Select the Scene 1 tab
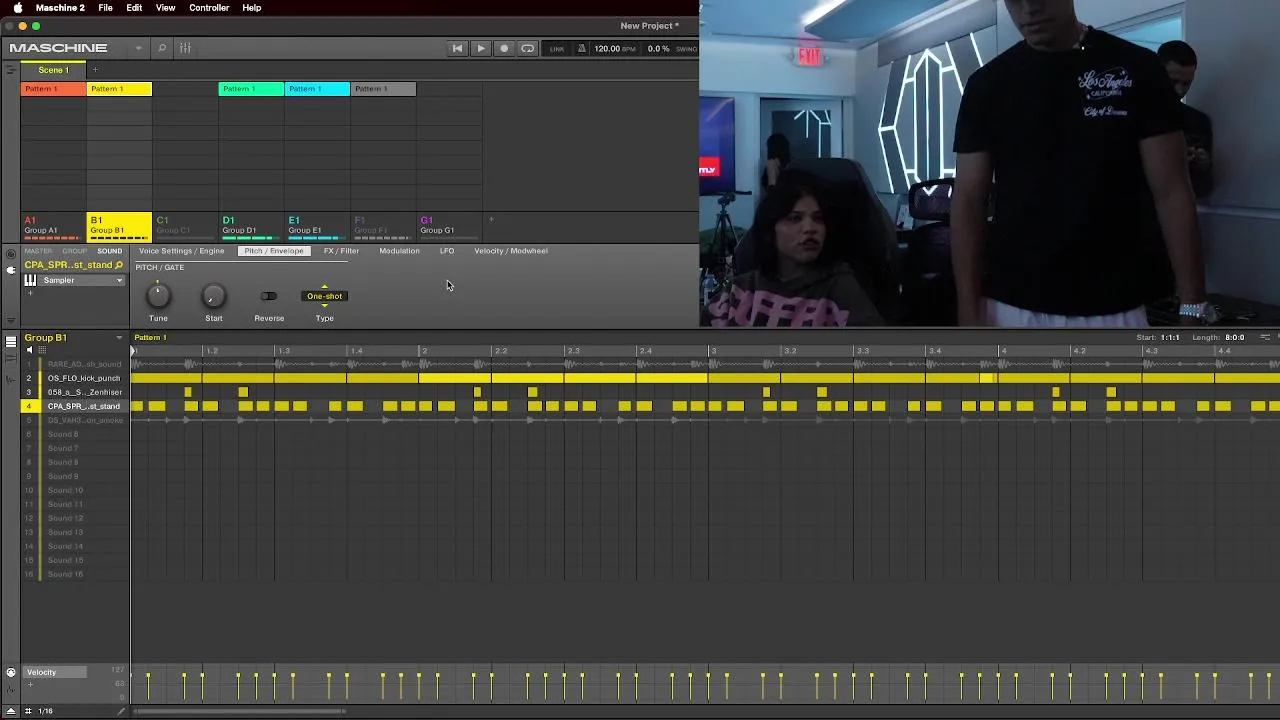The image size is (1280, 720). (x=54, y=70)
